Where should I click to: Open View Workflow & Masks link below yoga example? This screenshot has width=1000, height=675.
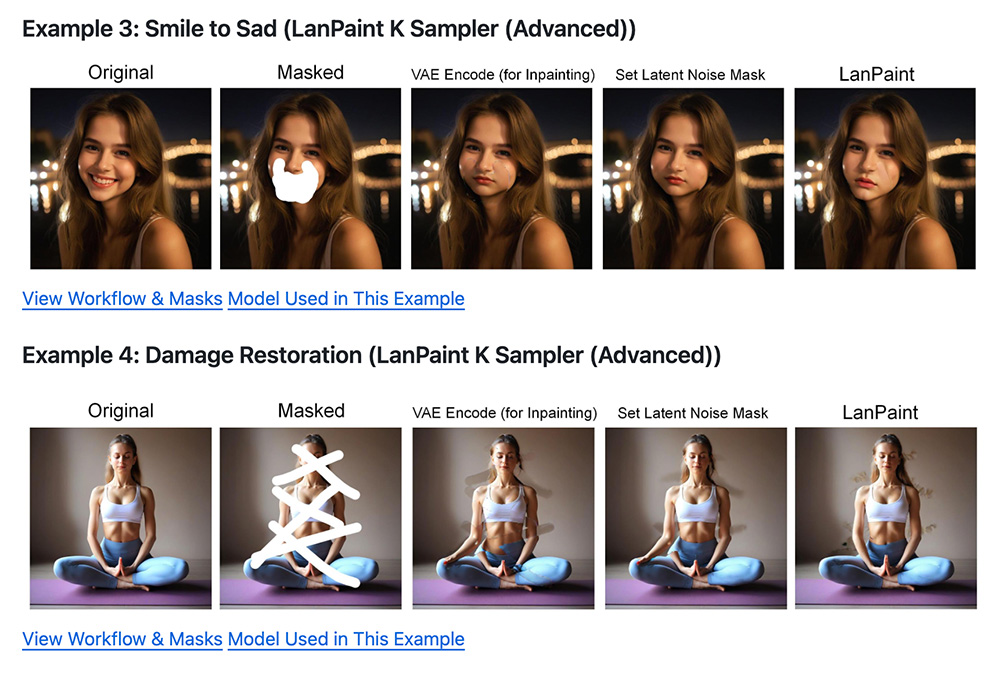[x=122, y=639]
